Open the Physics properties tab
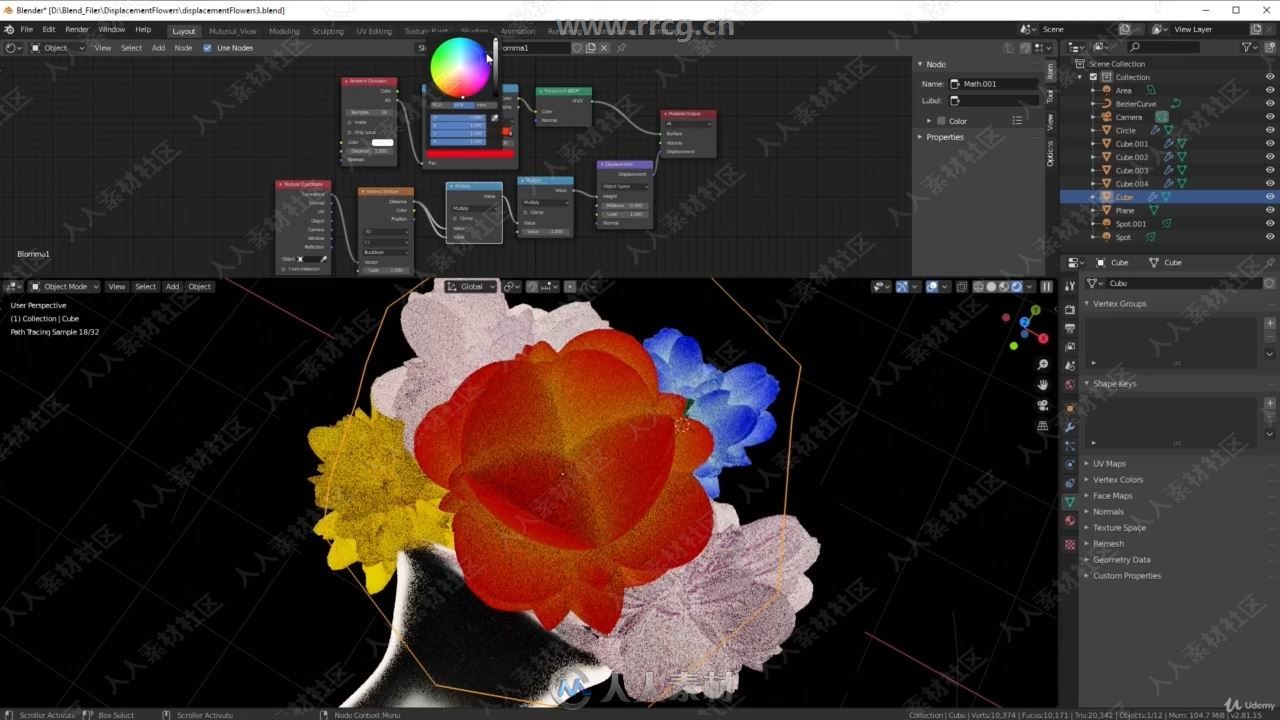The image size is (1280, 720). (x=1070, y=464)
